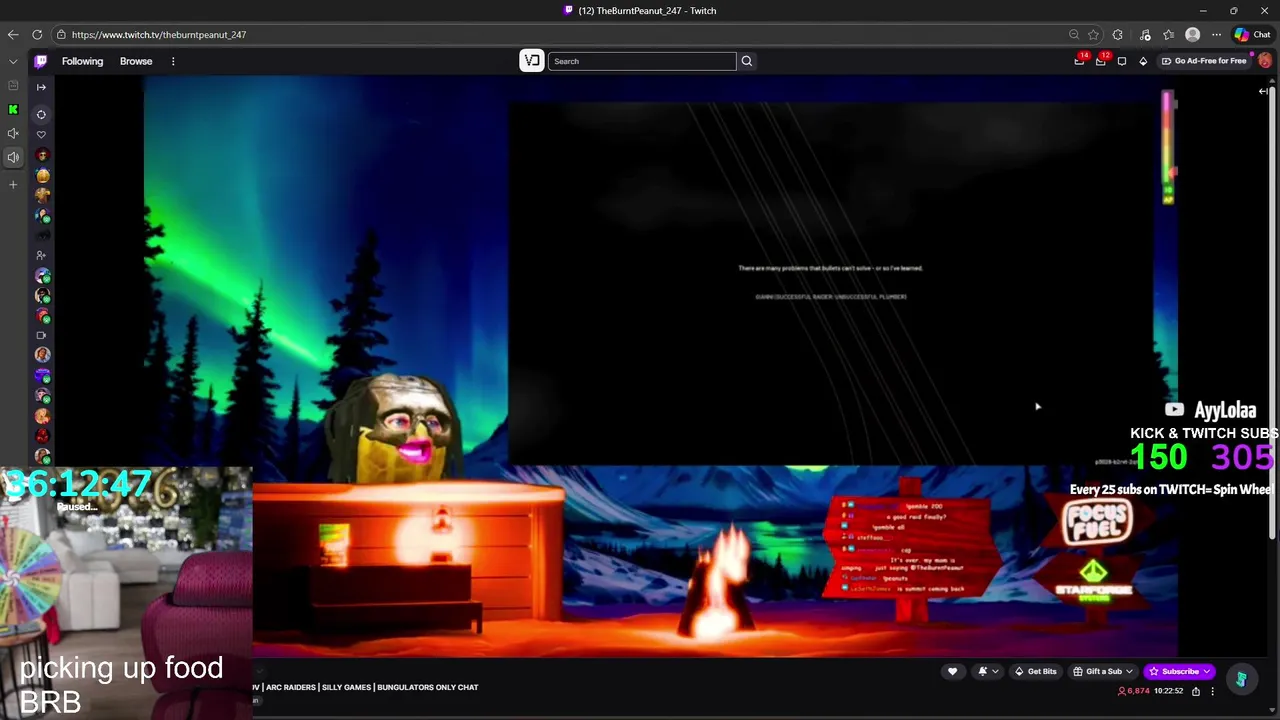Open the user profile avatar menu

click(x=1265, y=61)
